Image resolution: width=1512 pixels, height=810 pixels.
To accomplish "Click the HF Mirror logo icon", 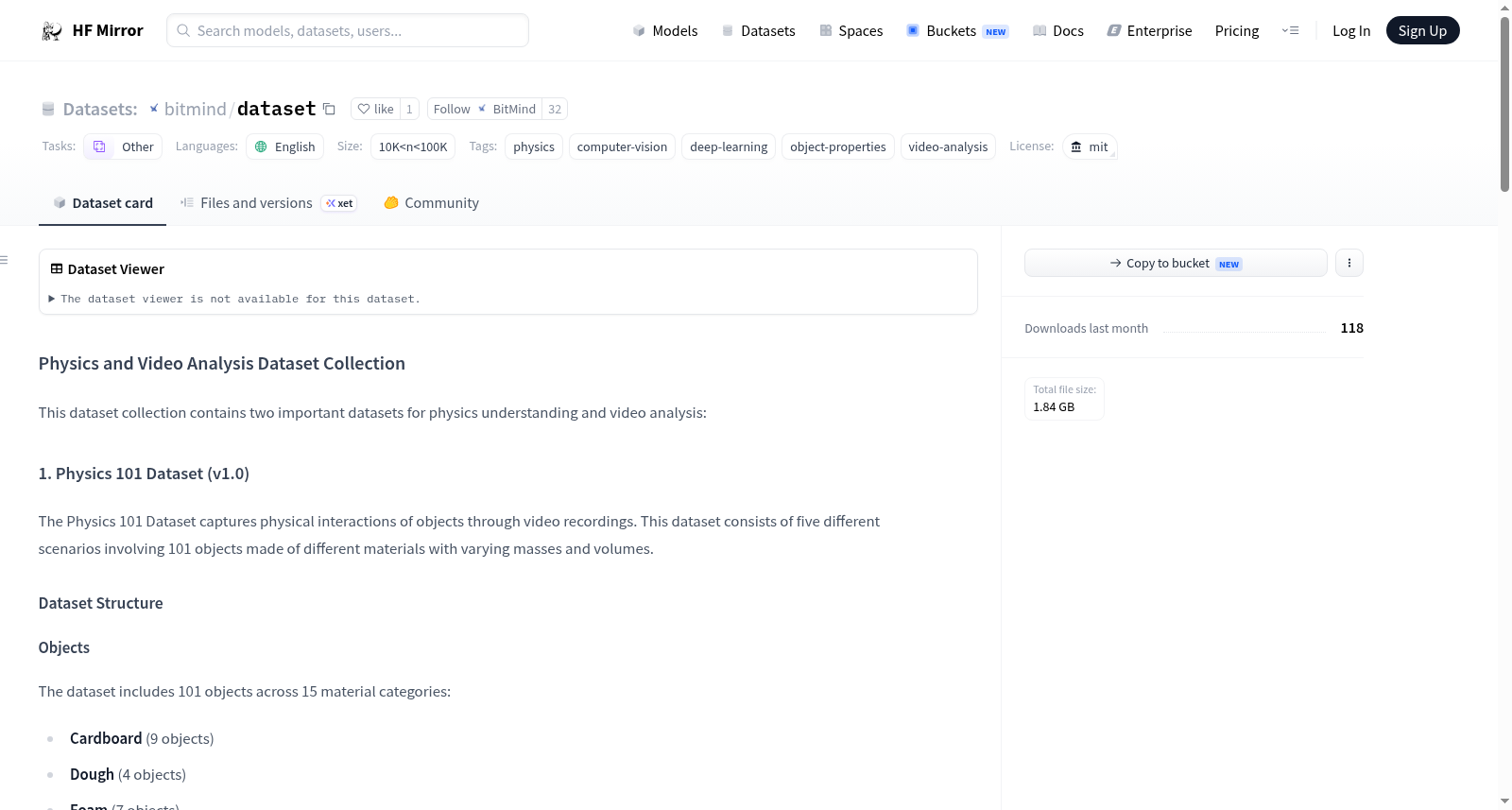I will (52, 31).
